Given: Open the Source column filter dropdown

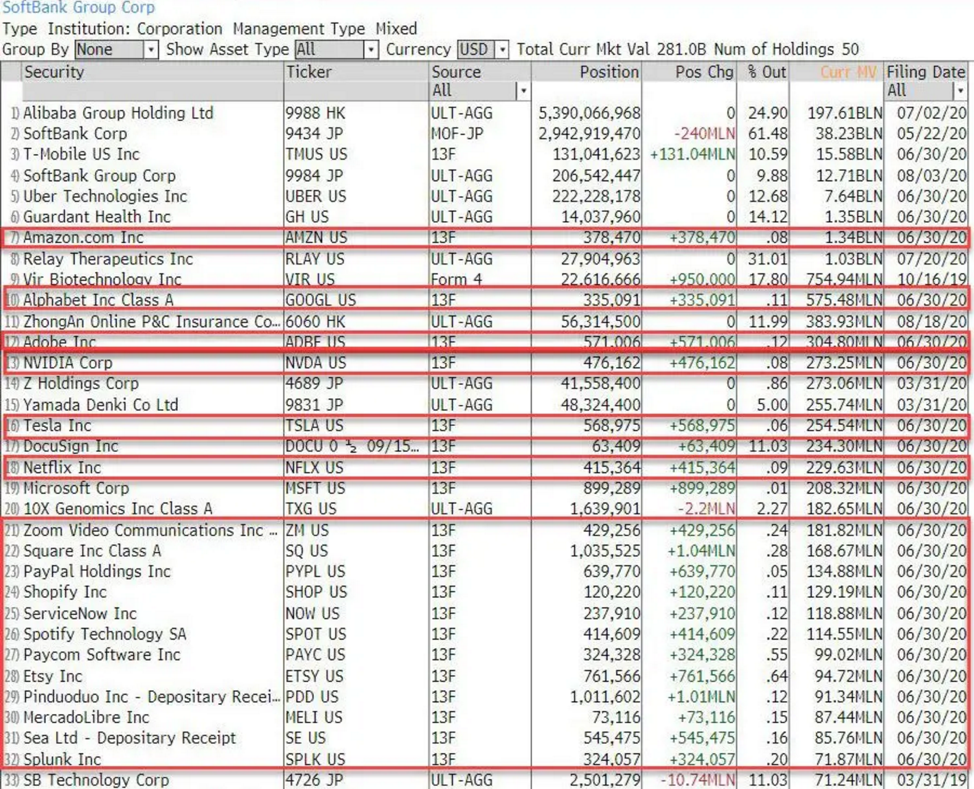Looking at the screenshot, I should (x=521, y=91).
